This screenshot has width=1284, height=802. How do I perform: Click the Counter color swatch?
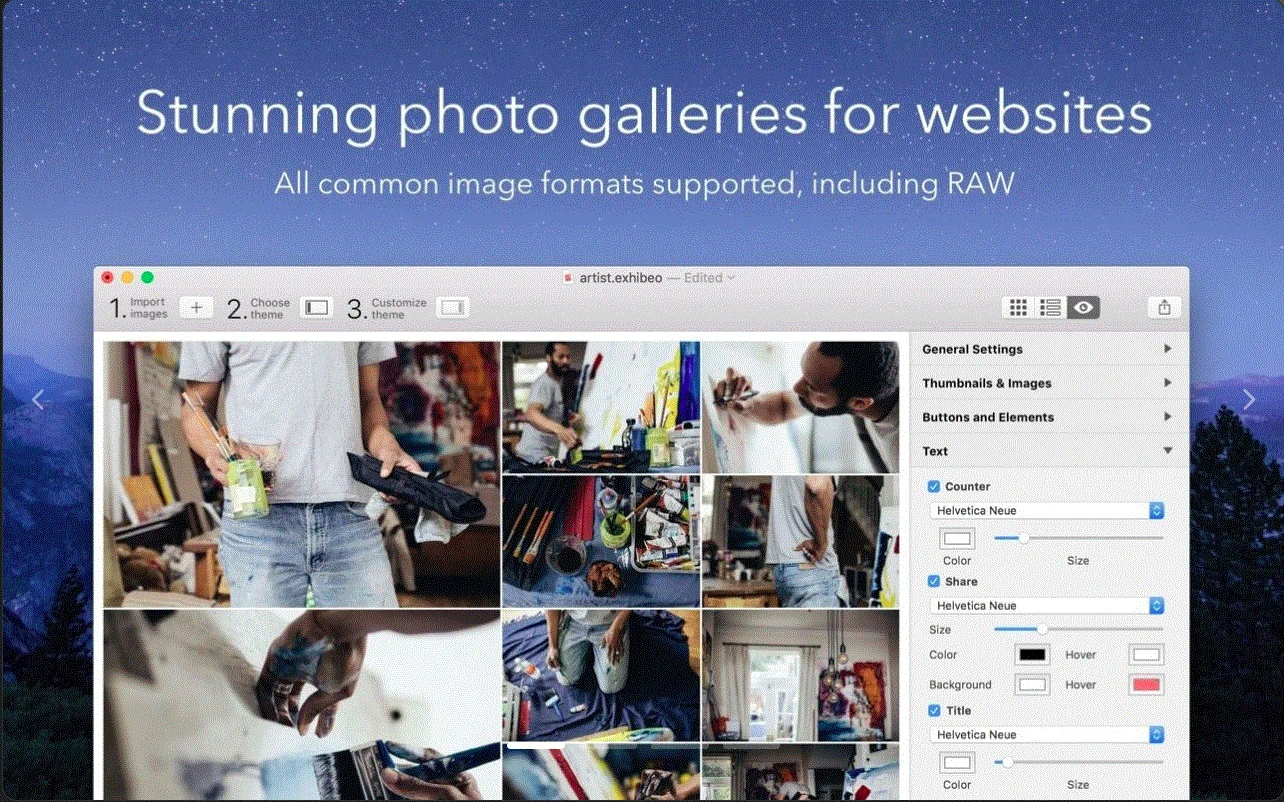pos(957,538)
